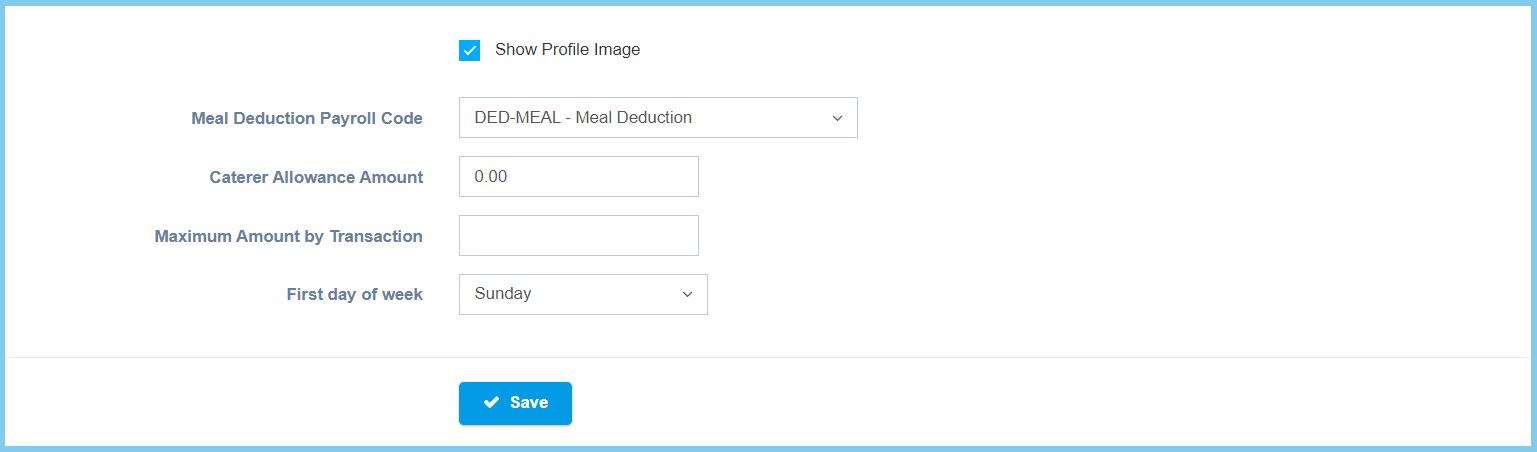Open the Meal Deduction Payroll Code dropdown
Image resolution: width=1537 pixels, height=452 pixels.
657,118
